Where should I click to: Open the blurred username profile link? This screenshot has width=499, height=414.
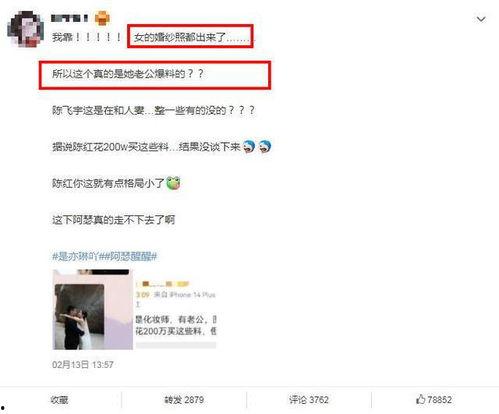point(69,18)
